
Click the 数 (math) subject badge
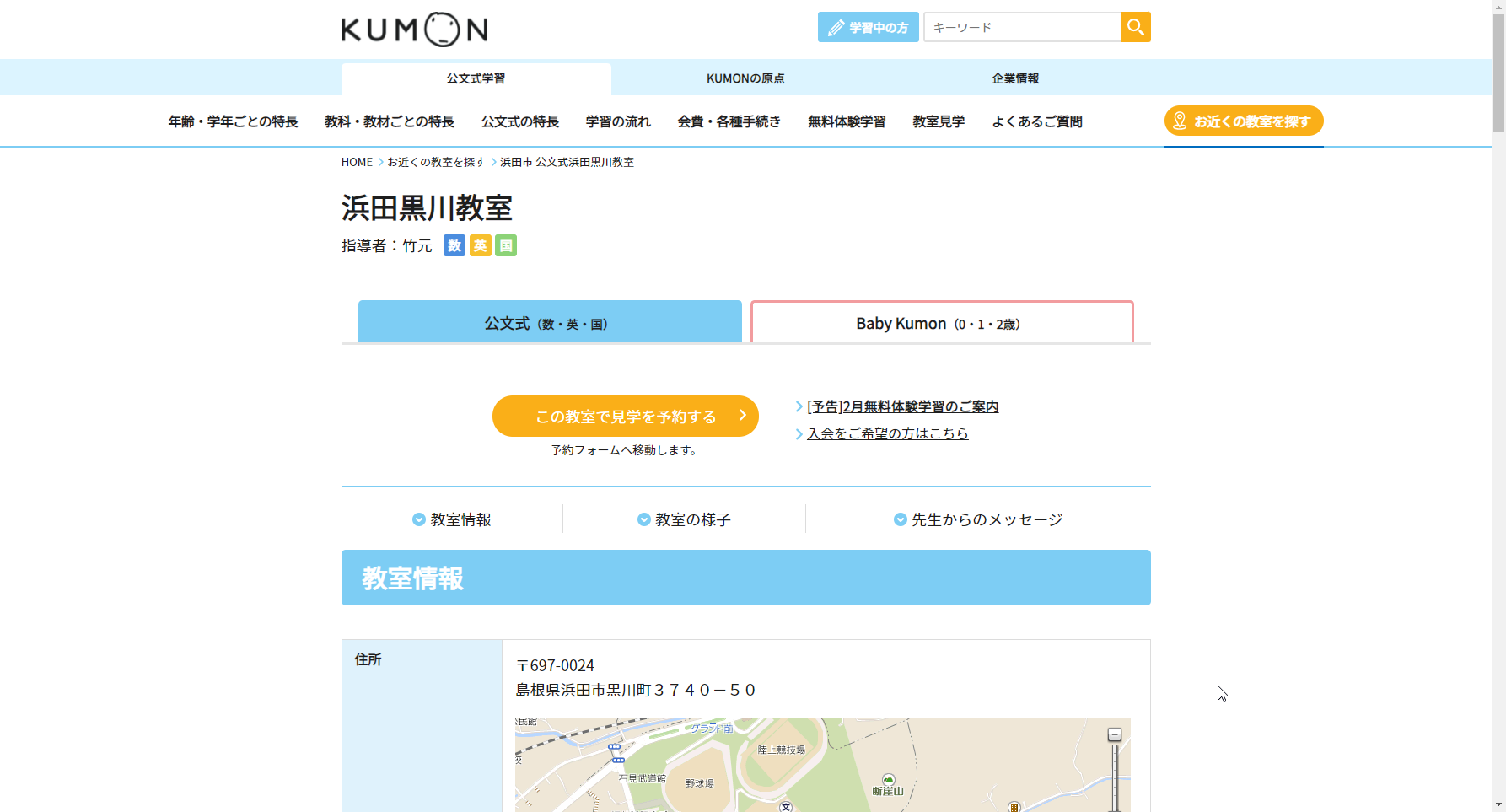point(454,245)
